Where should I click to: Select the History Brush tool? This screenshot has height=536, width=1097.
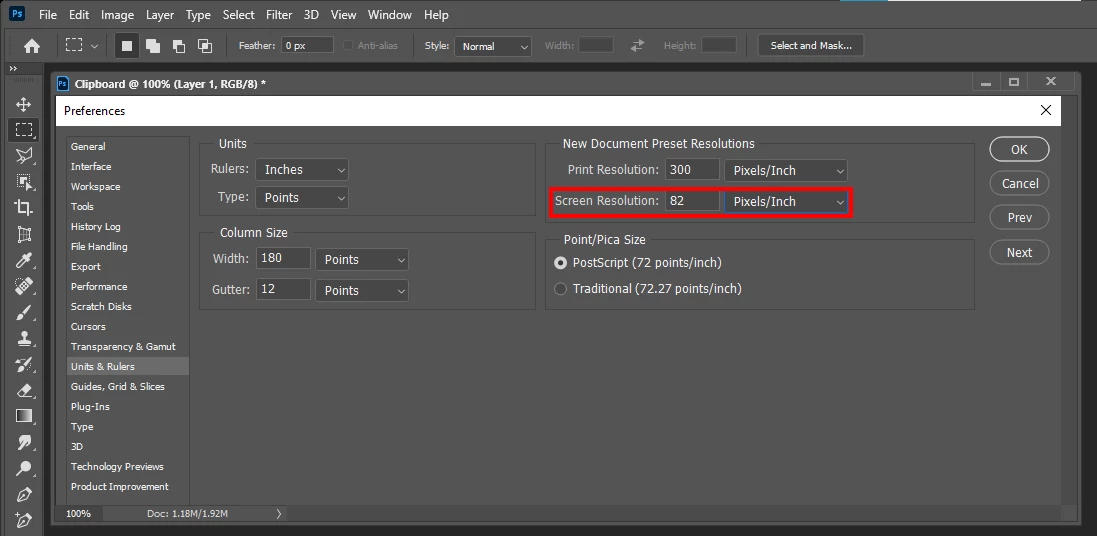(x=24, y=365)
